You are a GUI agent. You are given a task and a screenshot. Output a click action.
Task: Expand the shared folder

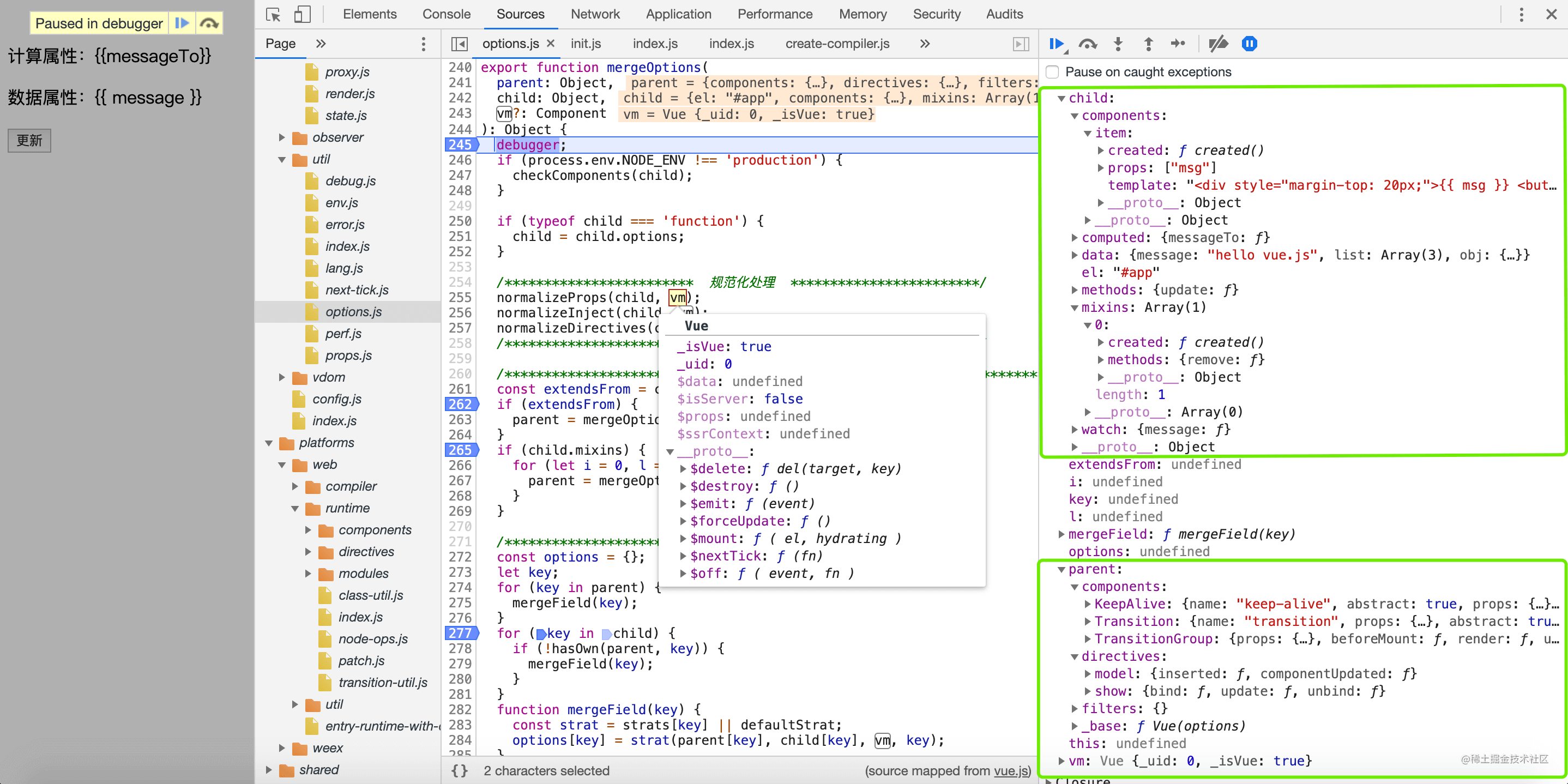(x=268, y=770)
